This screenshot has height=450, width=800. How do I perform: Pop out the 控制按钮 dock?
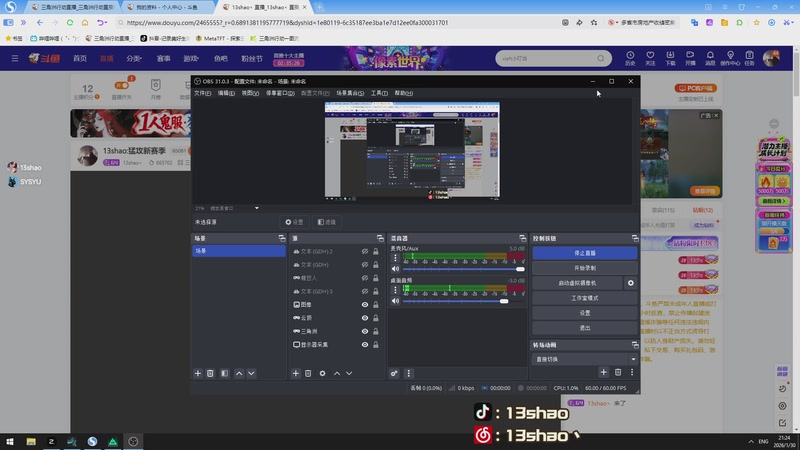[x=635, y=238]
